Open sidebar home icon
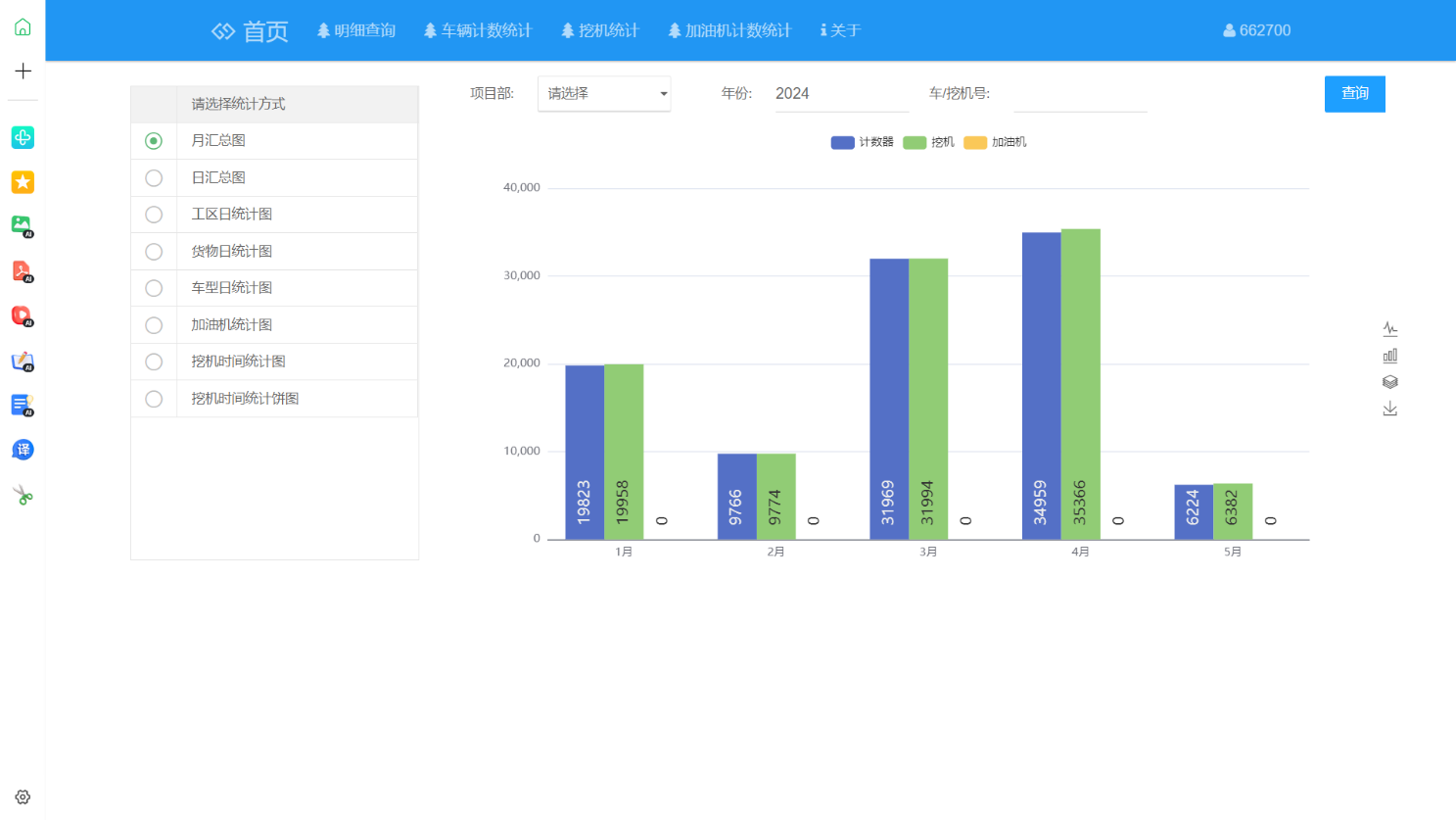Screen dimensions: 1456x820 23,27
